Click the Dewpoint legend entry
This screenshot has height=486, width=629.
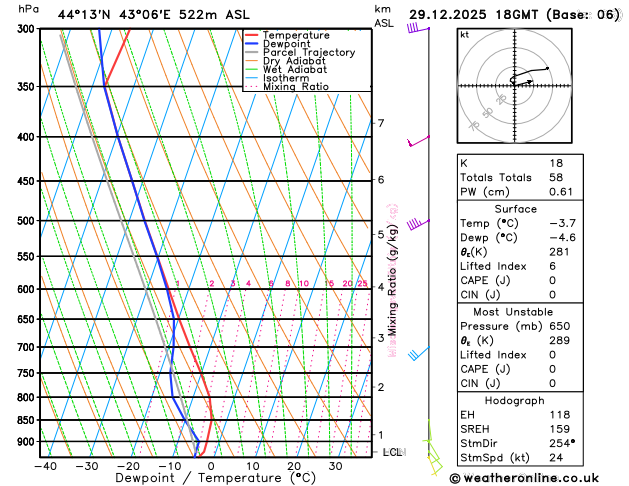[x=286, y=44]
